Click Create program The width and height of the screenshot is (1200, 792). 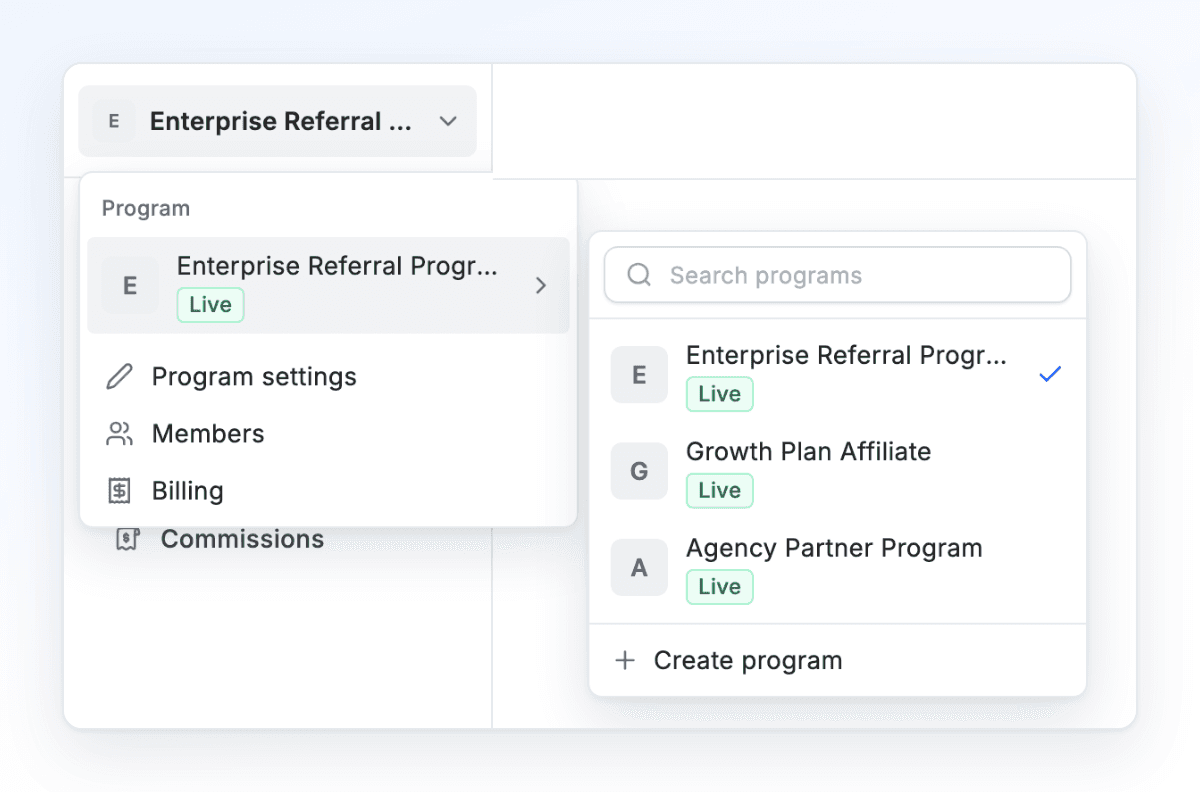[837, 661]
